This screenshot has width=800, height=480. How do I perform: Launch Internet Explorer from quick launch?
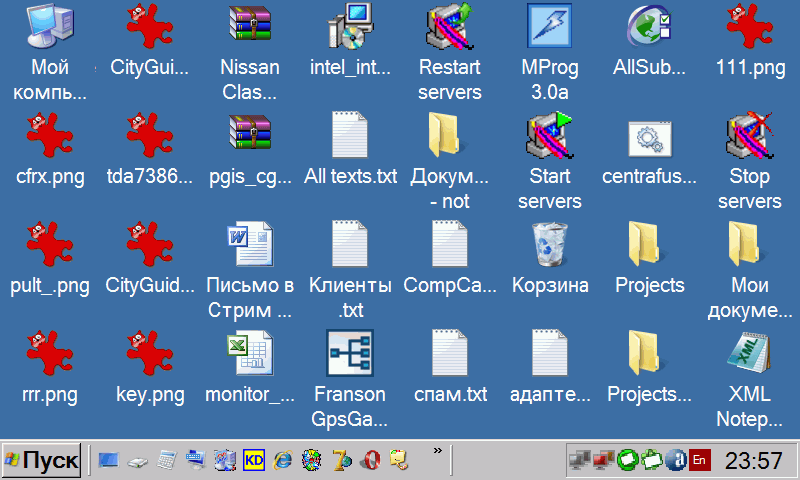[284, 461]
